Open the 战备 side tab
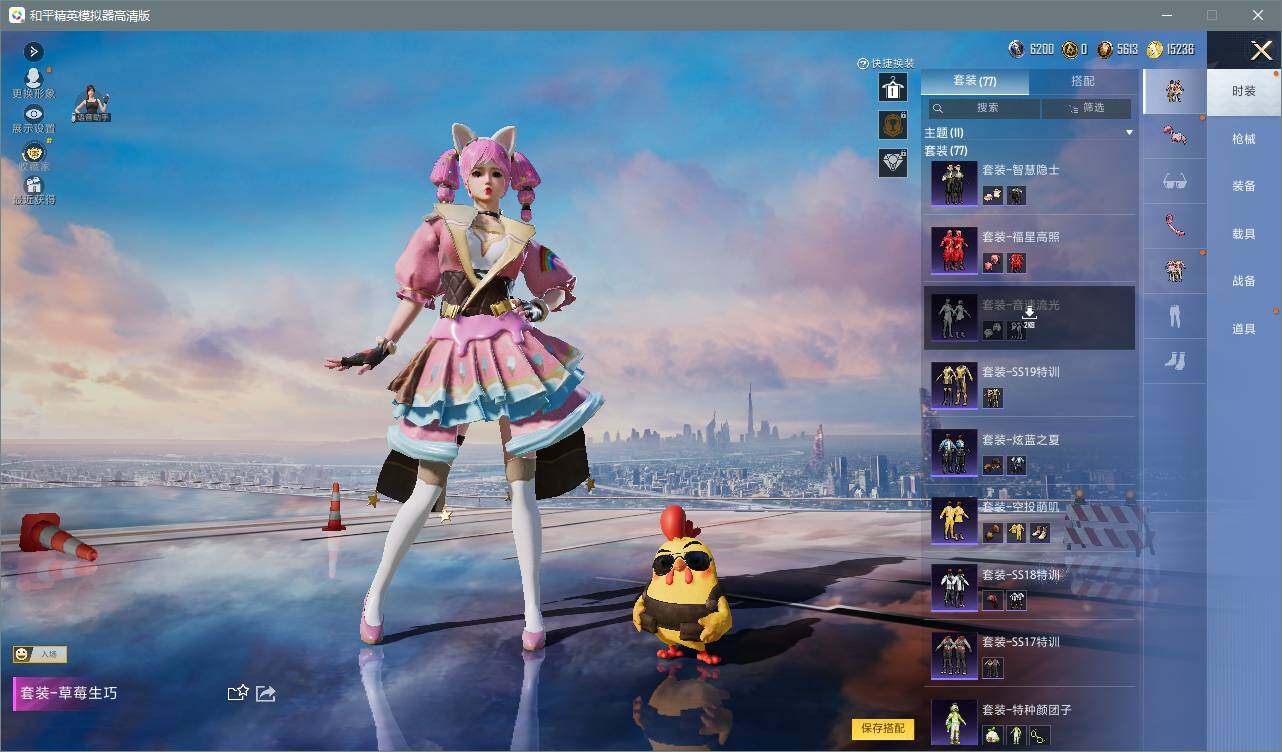This screenshot has width=1282, height=752. click(1244, 281)
